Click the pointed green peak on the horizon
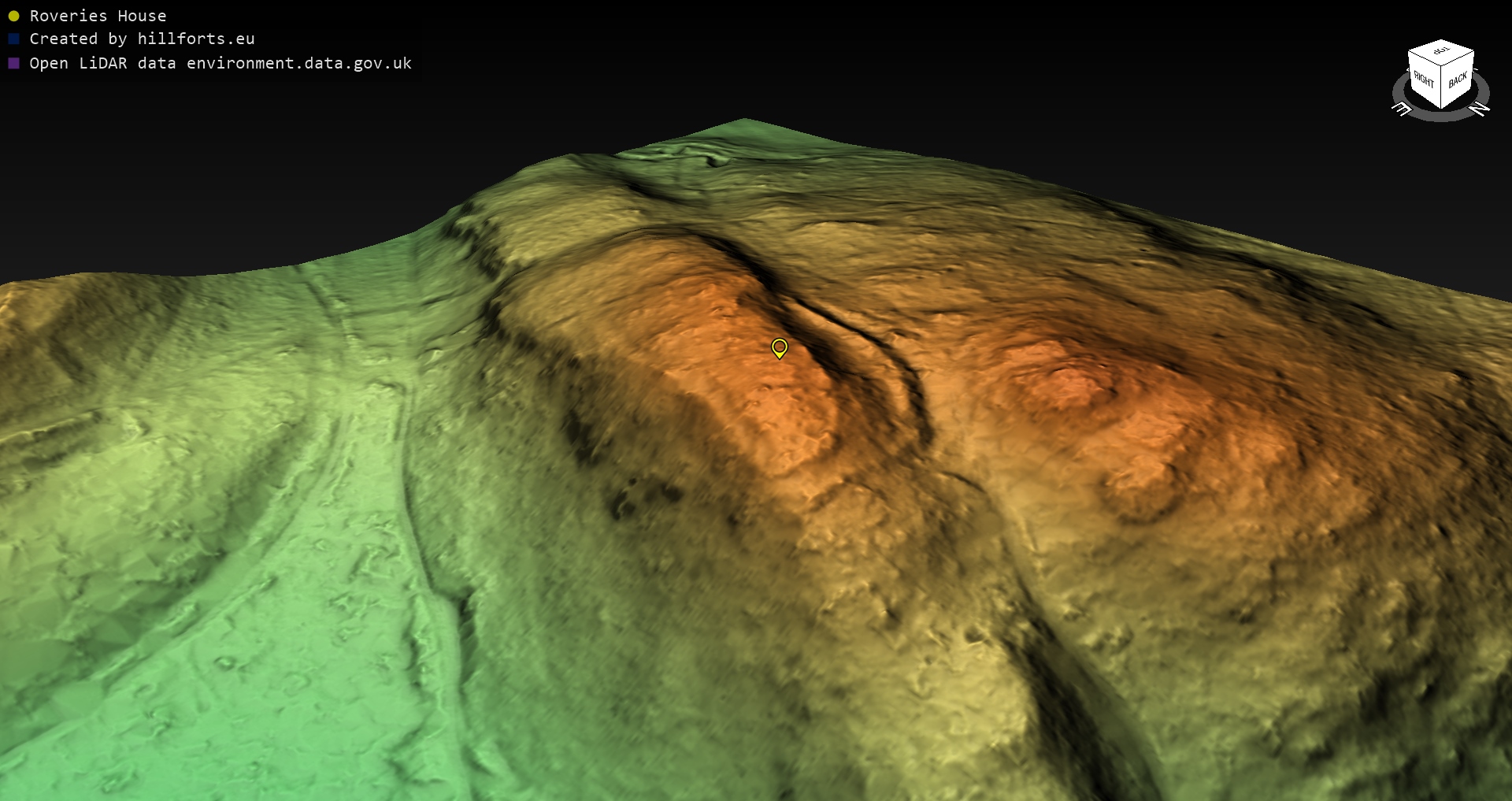This screenshot has width=1512, height=801. pyautogui.click(x=744, y=121)
